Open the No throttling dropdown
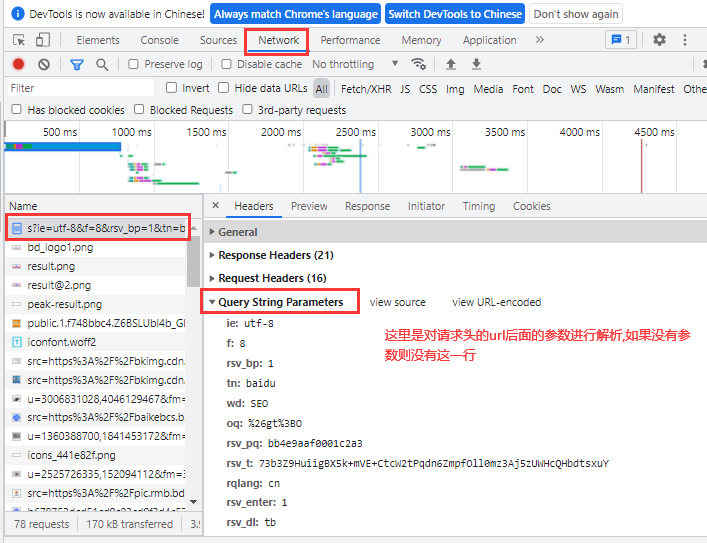 pyautogui.click(x=355, y=64)
